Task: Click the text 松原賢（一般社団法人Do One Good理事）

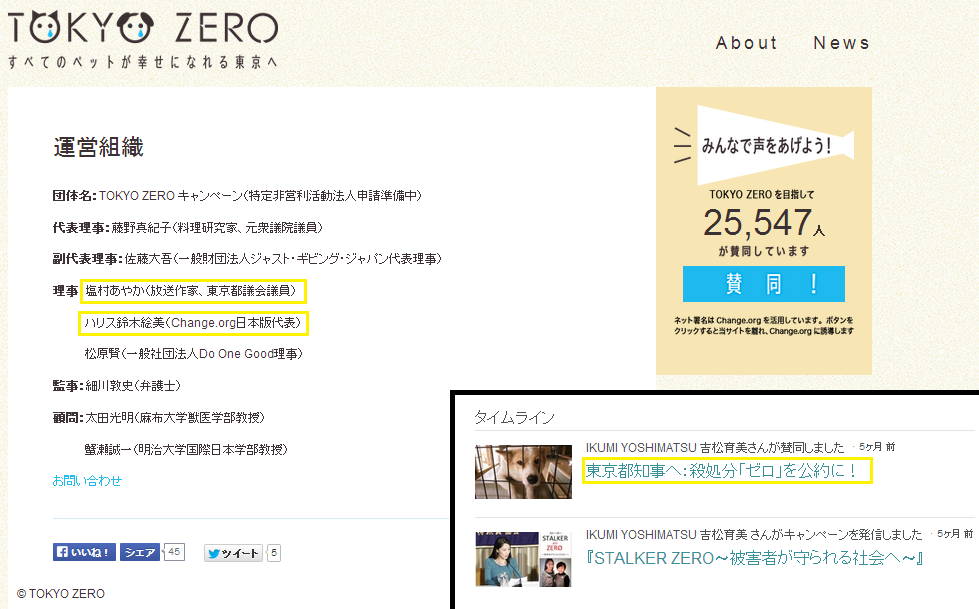Action: (194, 354)
